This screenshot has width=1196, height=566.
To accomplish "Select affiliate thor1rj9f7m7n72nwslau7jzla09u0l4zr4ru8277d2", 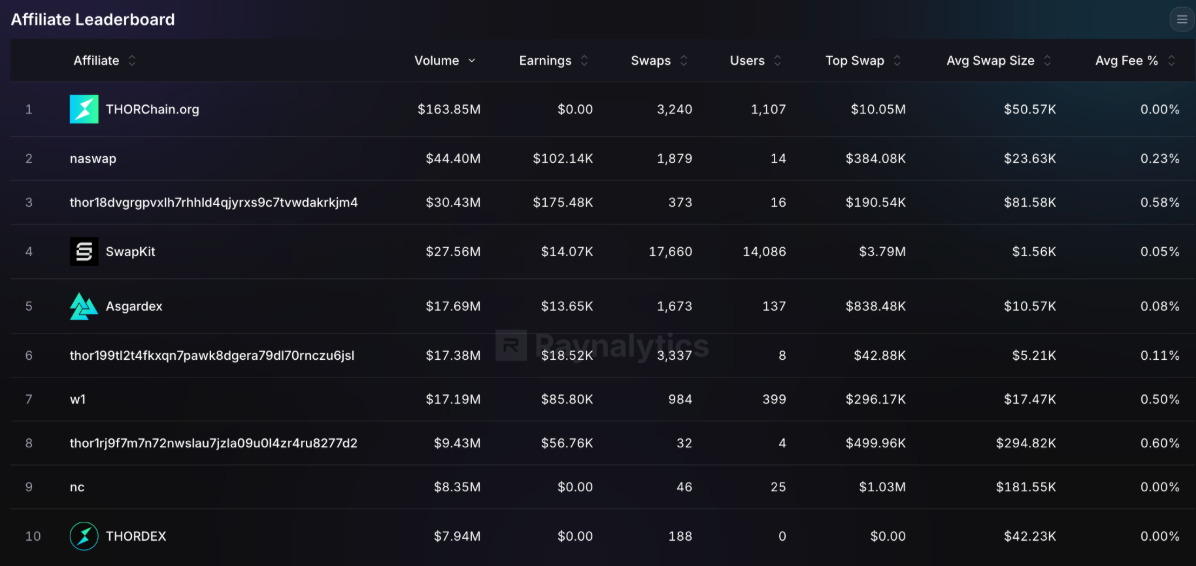I will click(214, 443).
